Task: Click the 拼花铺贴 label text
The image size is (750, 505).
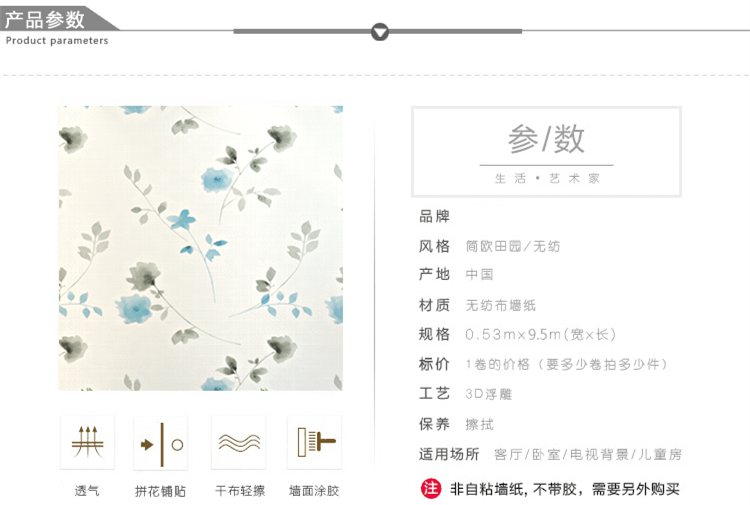Action: tap(160, 491)
